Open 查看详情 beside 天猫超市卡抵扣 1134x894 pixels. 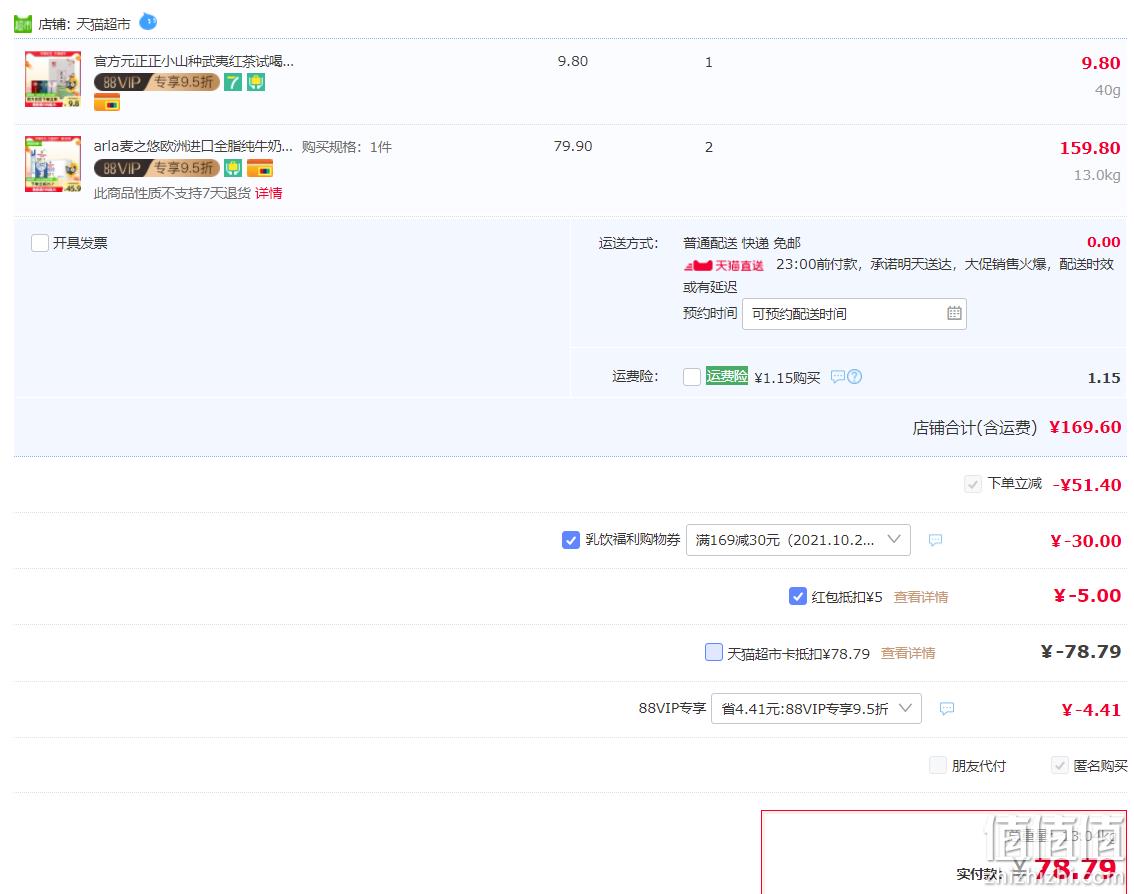coord(908,653)
